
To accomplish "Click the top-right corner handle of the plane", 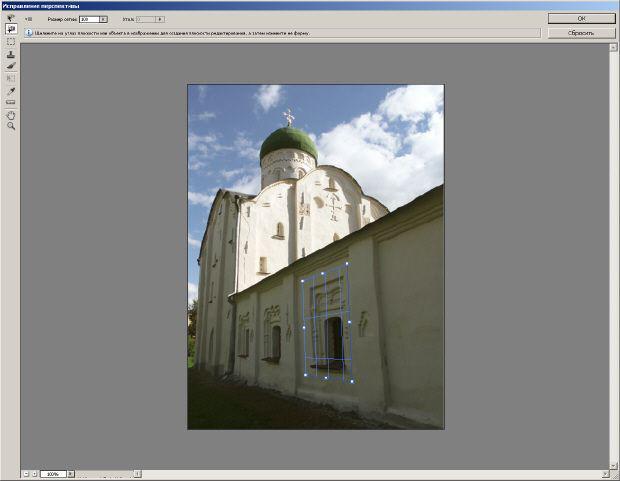I will click(x=347, y=263).
